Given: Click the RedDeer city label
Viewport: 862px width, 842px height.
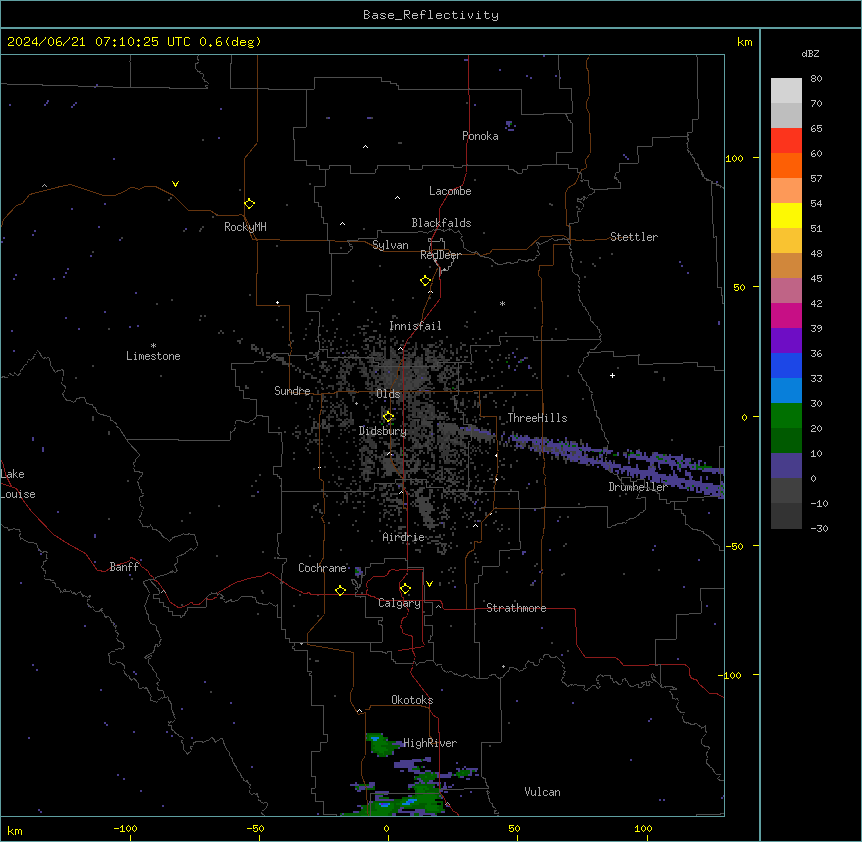Looking at the screenshot, I should 440,255.
